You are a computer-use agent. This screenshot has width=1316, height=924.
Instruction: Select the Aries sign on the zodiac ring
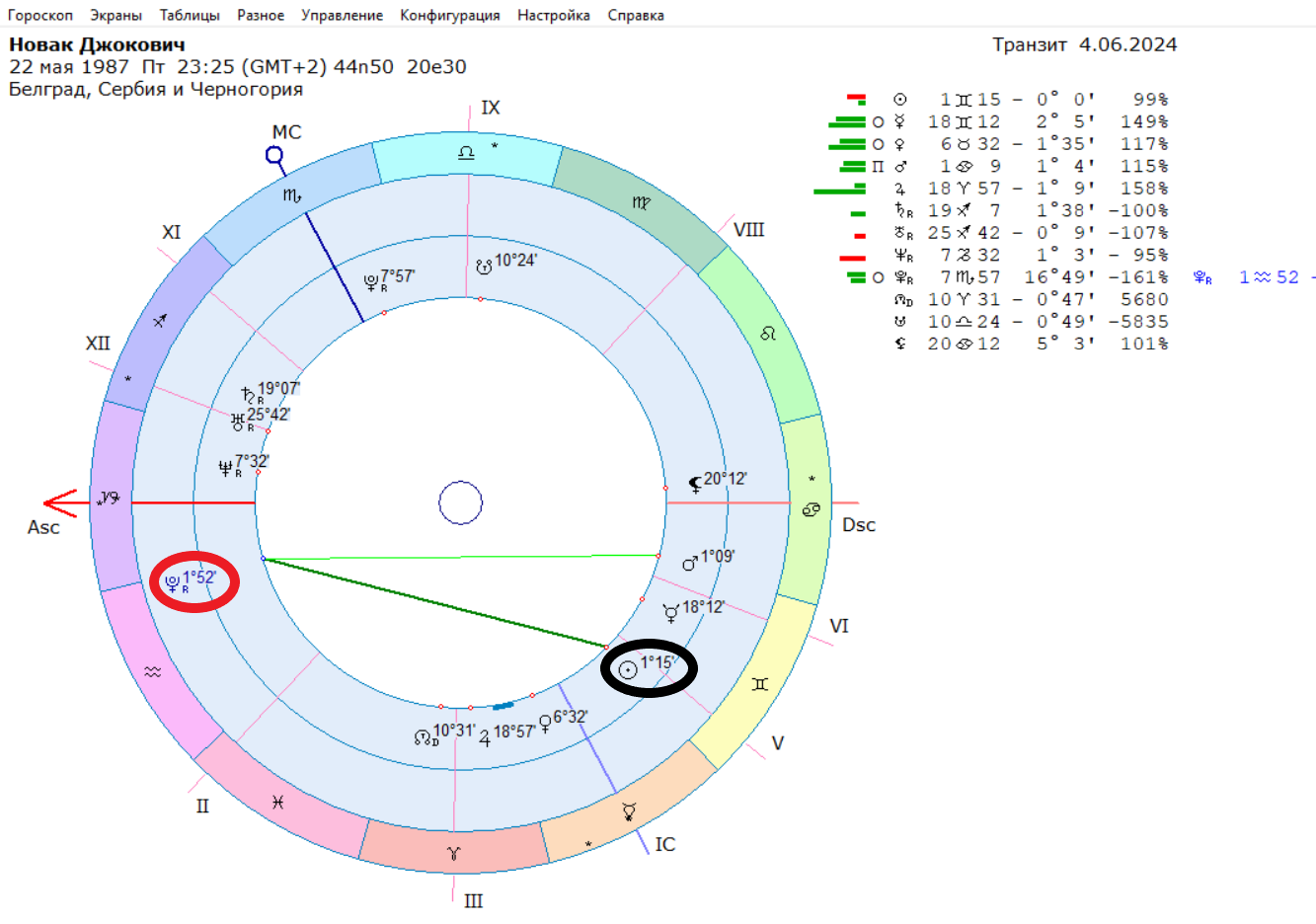coord(453,852)
